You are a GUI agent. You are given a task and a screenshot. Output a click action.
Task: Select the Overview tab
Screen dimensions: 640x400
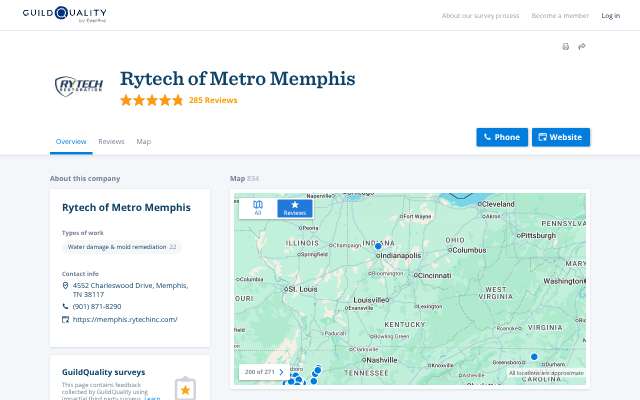71,142
